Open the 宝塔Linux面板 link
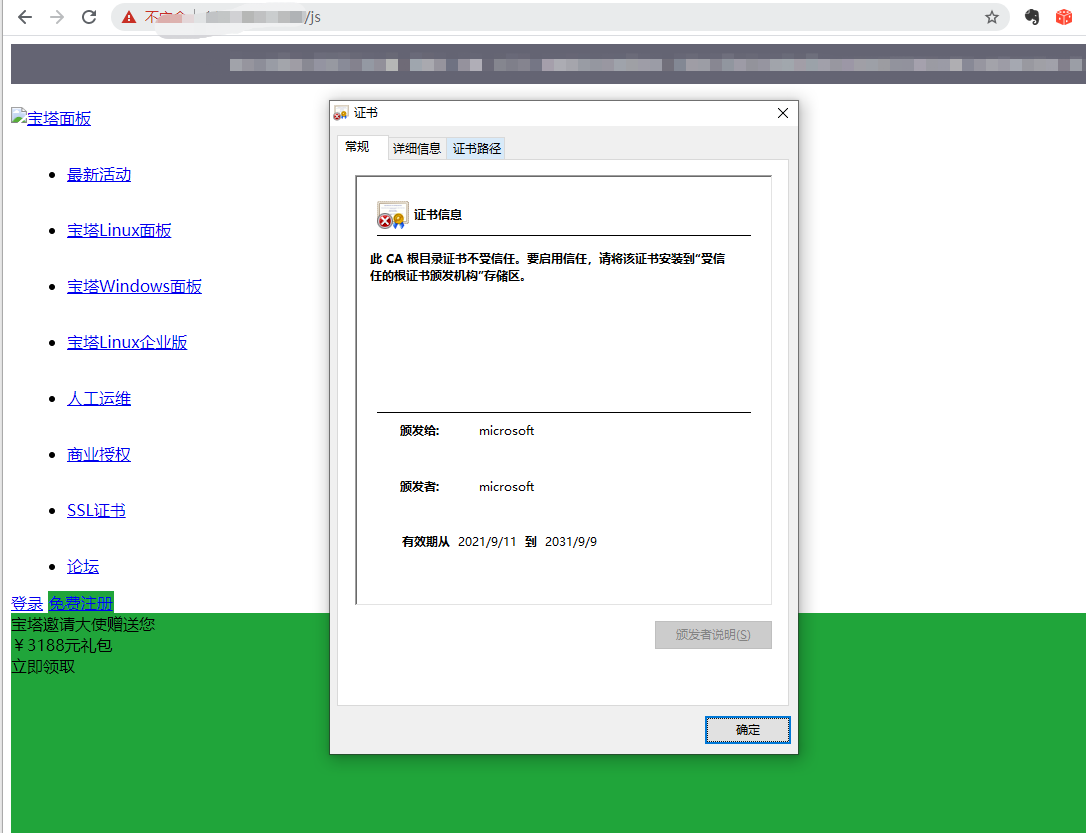The image size is (1086, 833). tap(119, 231)
